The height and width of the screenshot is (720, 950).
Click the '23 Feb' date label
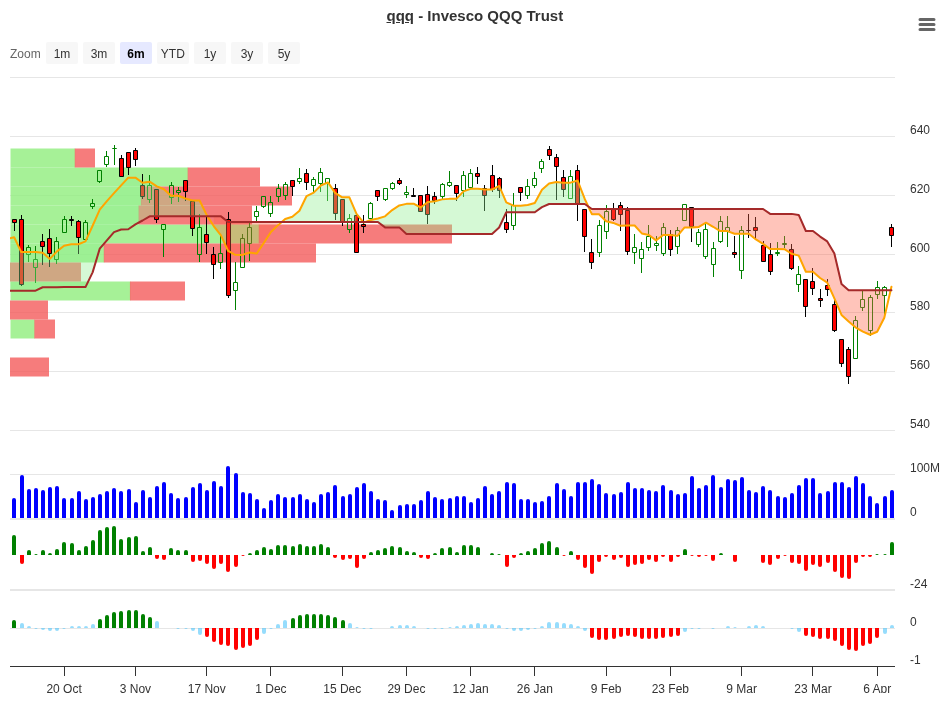click(670, 688)
